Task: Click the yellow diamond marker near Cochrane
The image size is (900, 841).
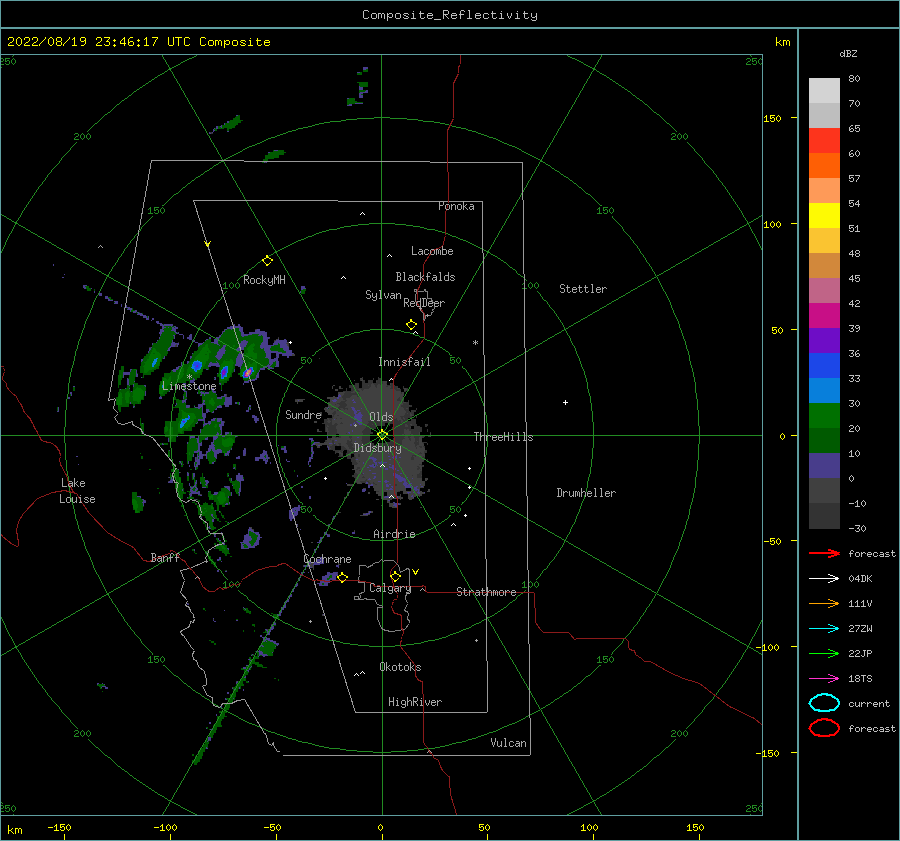Action: click(x=342, y=577)
